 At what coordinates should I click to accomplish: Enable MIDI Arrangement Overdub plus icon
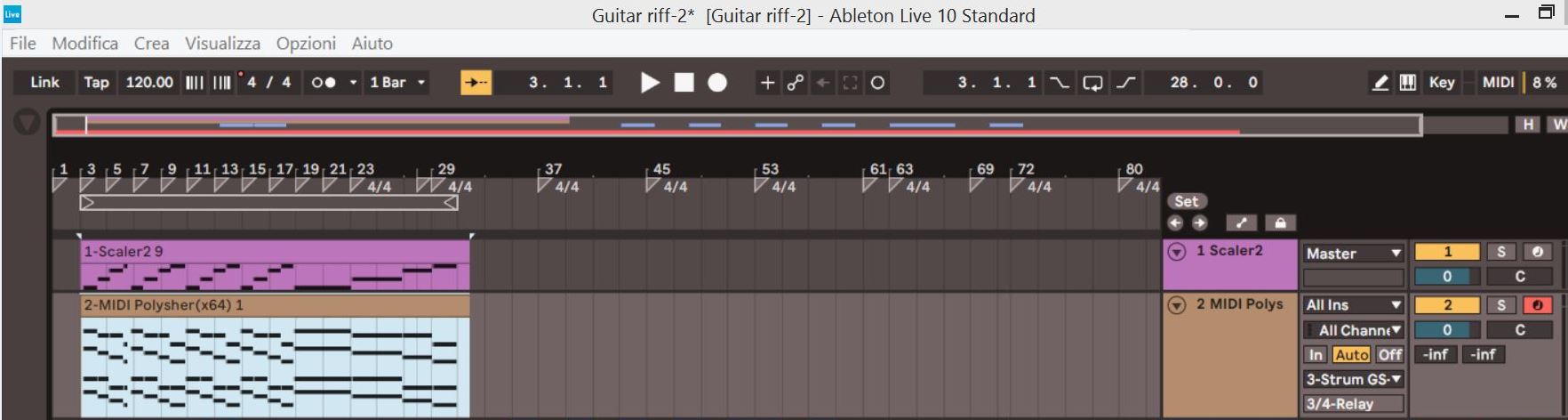pyautogui.click(x=767, y=83)
